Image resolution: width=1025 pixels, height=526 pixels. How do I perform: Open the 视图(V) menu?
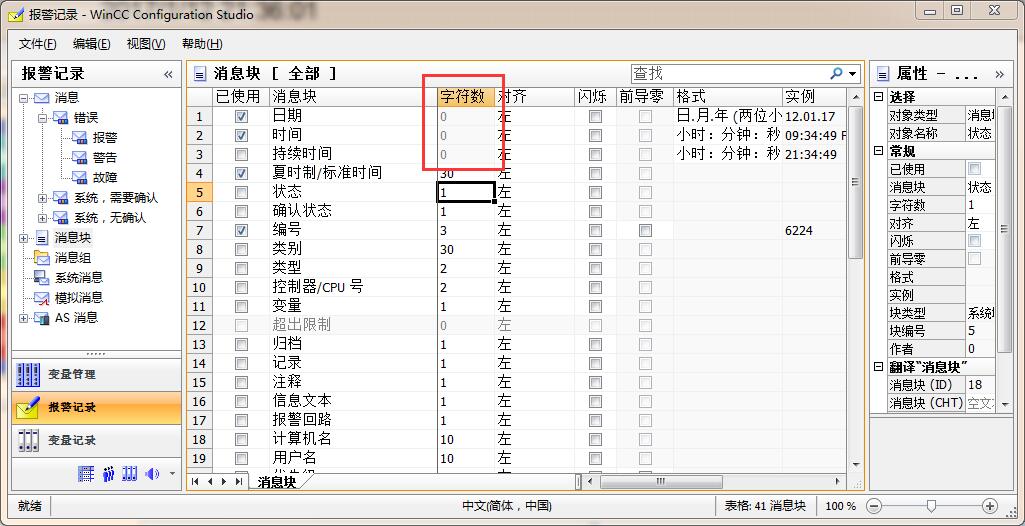click(146, 44)
